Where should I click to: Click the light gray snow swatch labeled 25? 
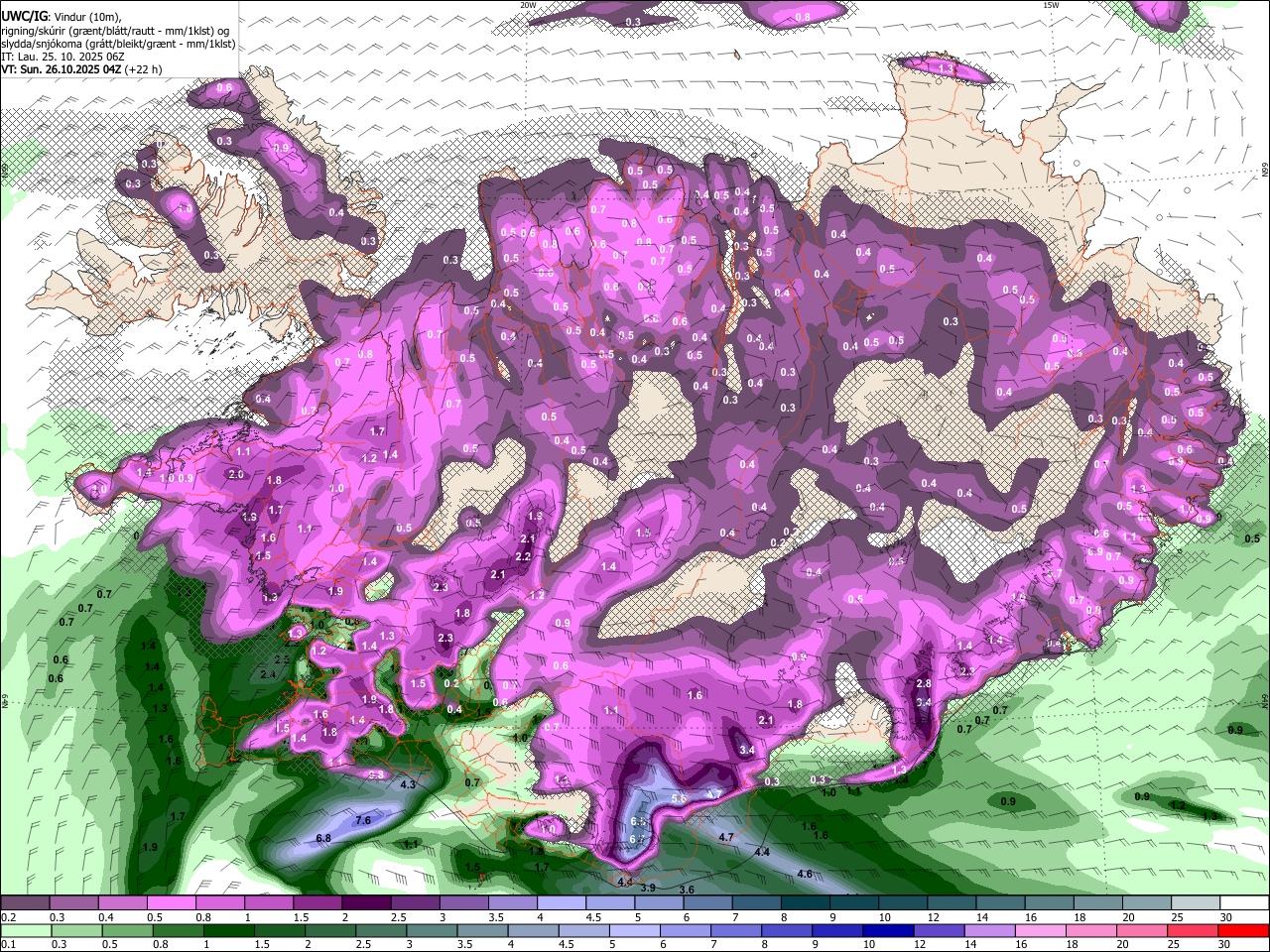(x=1195, y=903)
